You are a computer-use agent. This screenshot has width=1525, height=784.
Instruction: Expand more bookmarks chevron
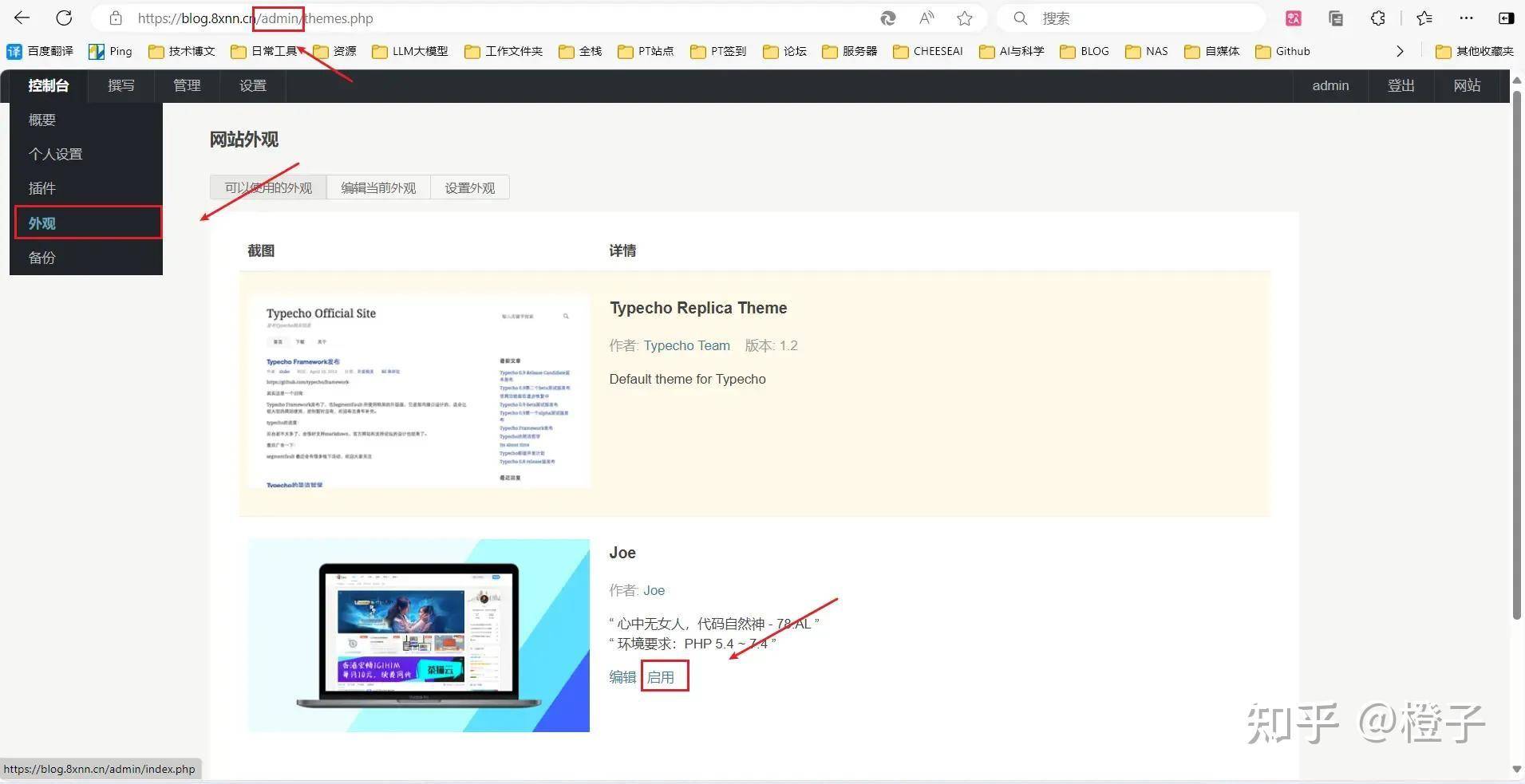pos(1400,51)
